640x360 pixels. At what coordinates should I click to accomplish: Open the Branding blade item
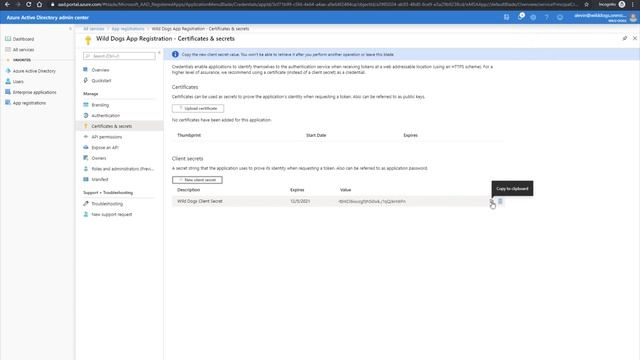tap(100, 105)
